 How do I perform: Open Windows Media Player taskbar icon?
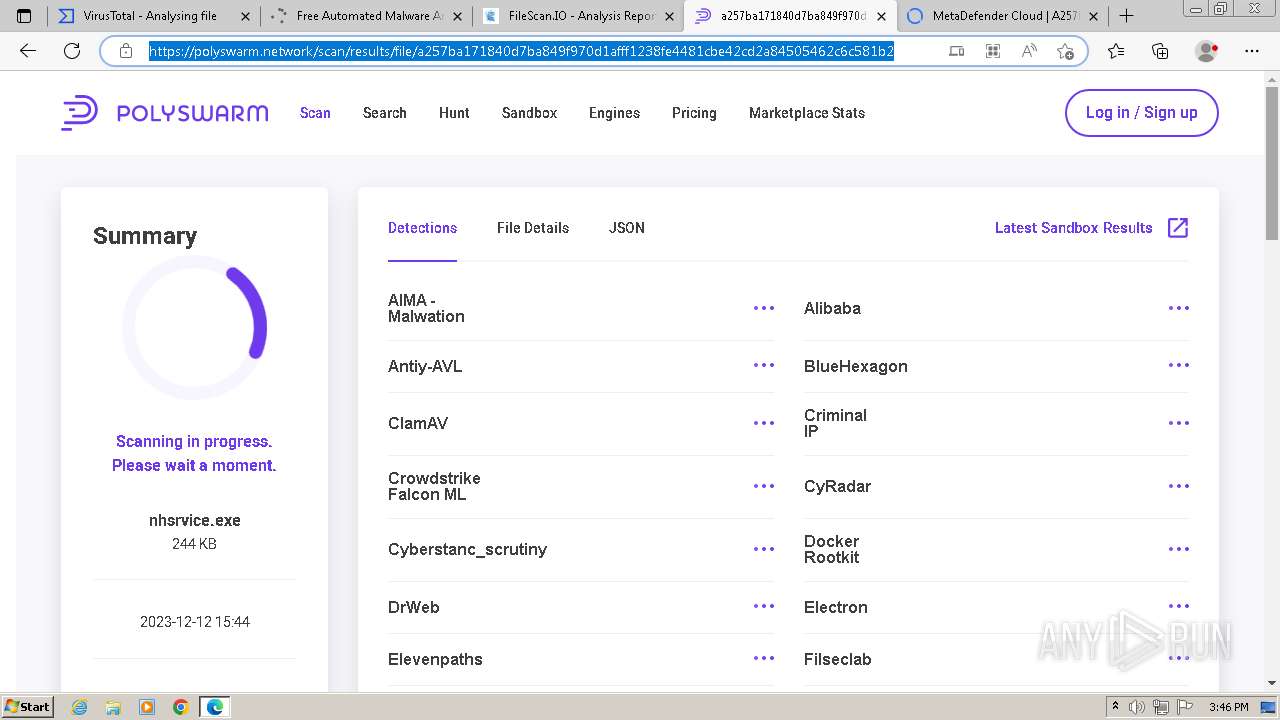pyautogui.click(x=147, y=707)
